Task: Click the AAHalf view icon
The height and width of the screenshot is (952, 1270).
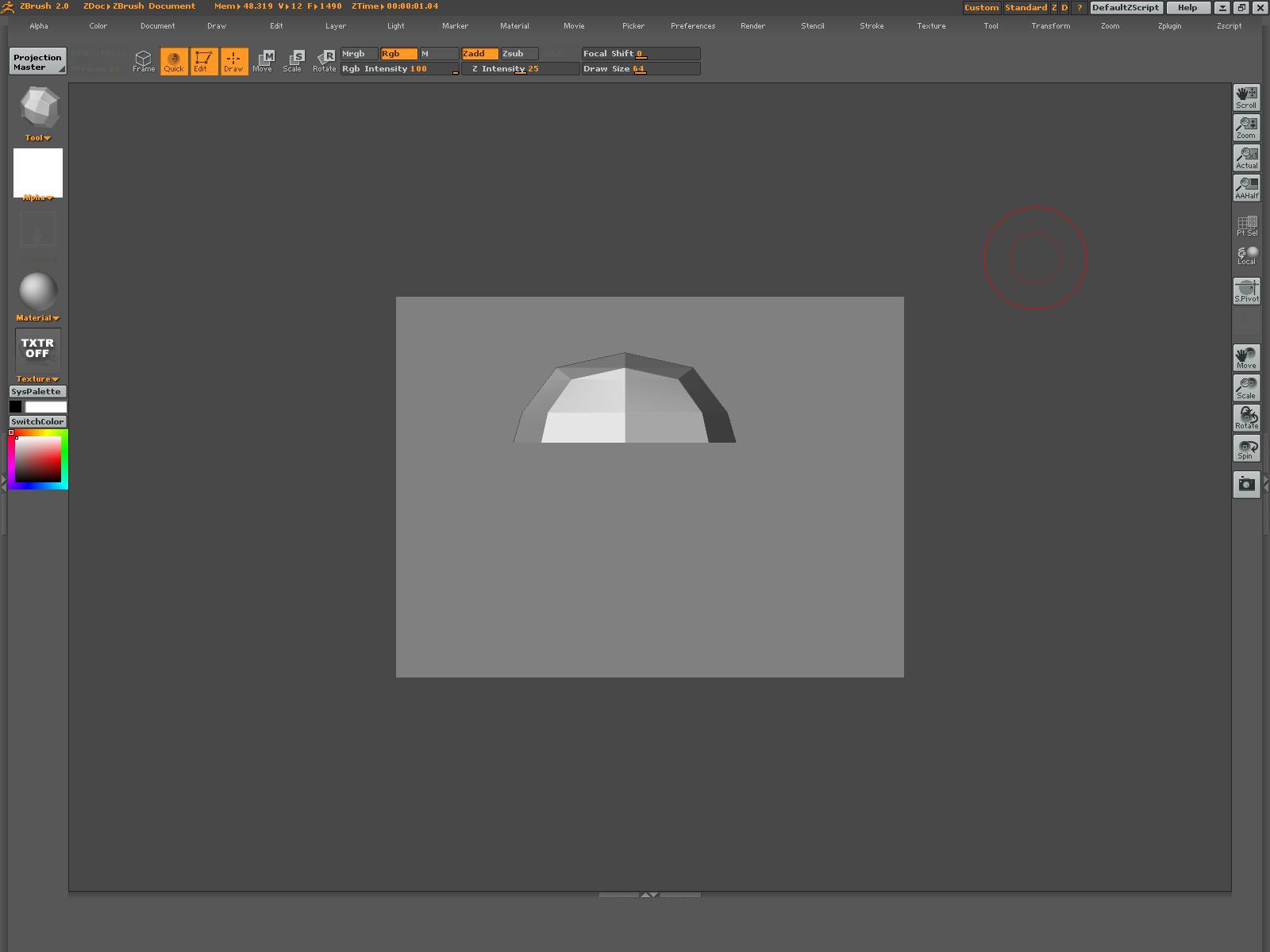Action: click(1246, 188)
